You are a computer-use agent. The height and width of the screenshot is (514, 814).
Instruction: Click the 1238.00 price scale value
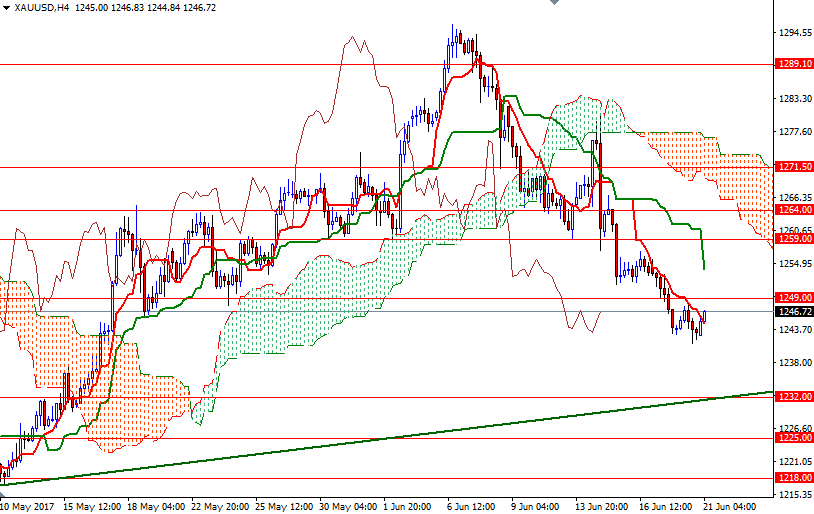pos(794,363)
